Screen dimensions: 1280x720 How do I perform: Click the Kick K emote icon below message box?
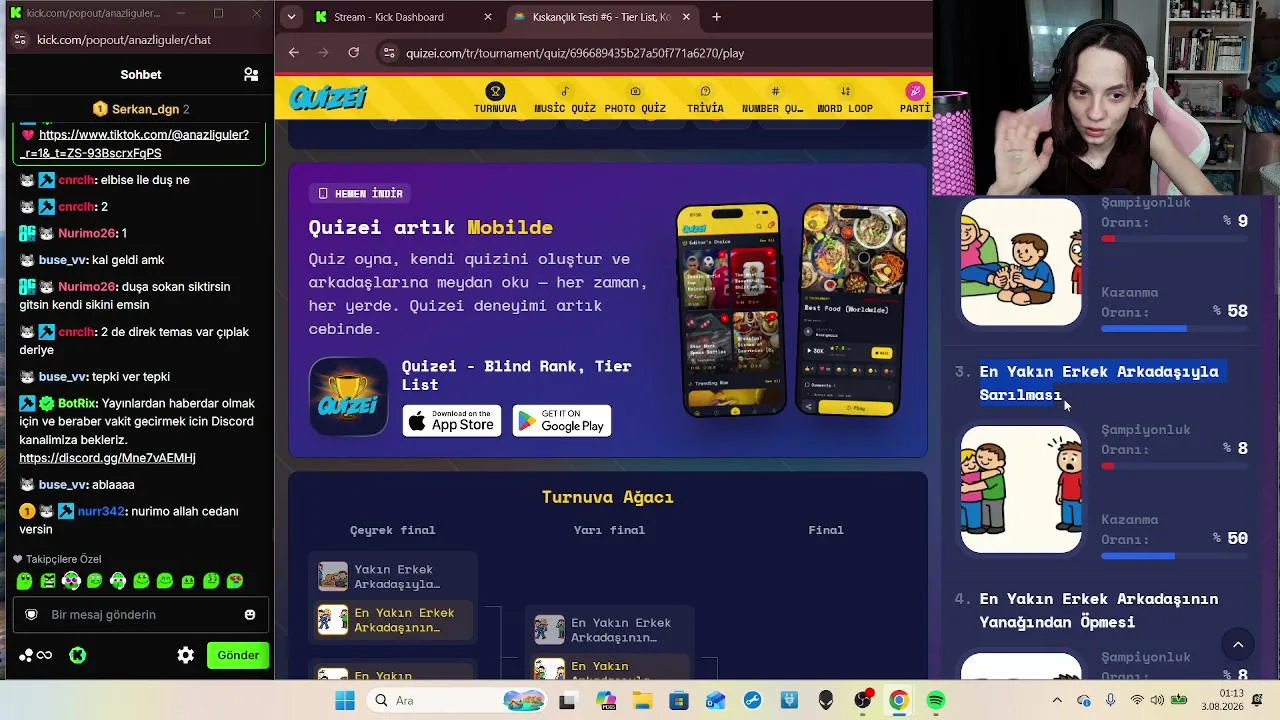pos(78,655)
